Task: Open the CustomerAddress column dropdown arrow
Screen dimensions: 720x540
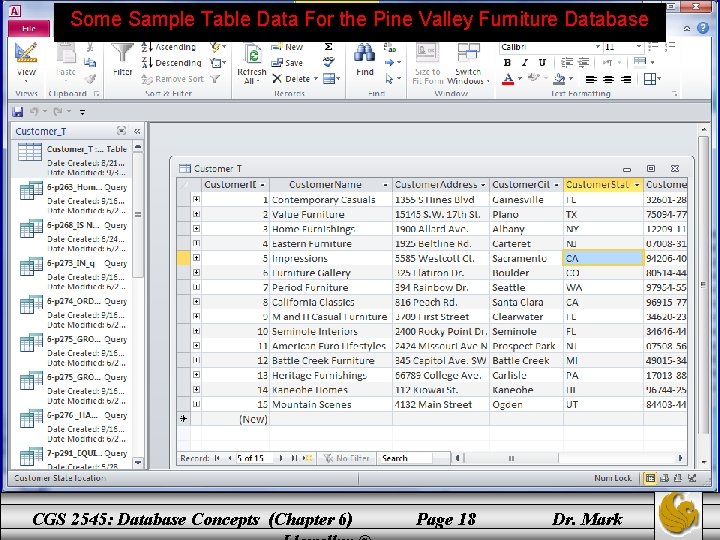Action: 483,185
